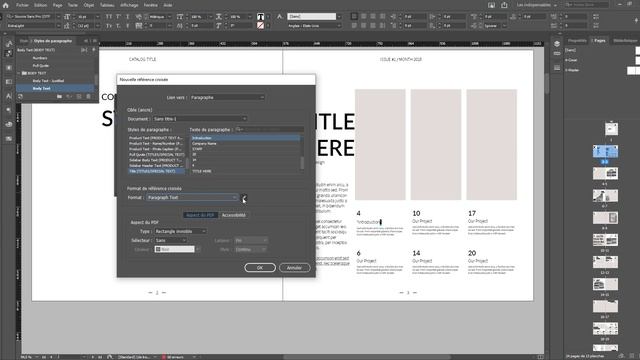The height and width of the screenshot is (360, 640).
Task: Open the Document dropdown in dialog
Action: point(199,119)
